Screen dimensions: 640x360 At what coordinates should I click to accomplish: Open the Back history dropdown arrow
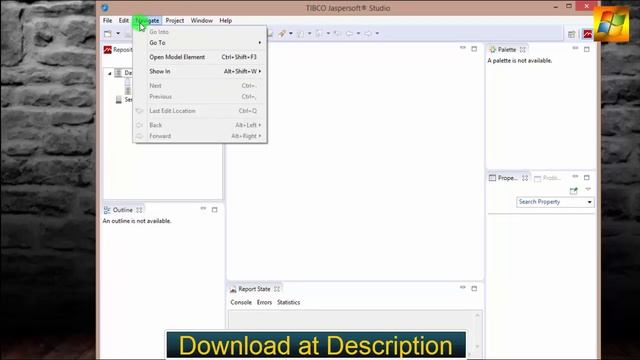click(358, 34)
